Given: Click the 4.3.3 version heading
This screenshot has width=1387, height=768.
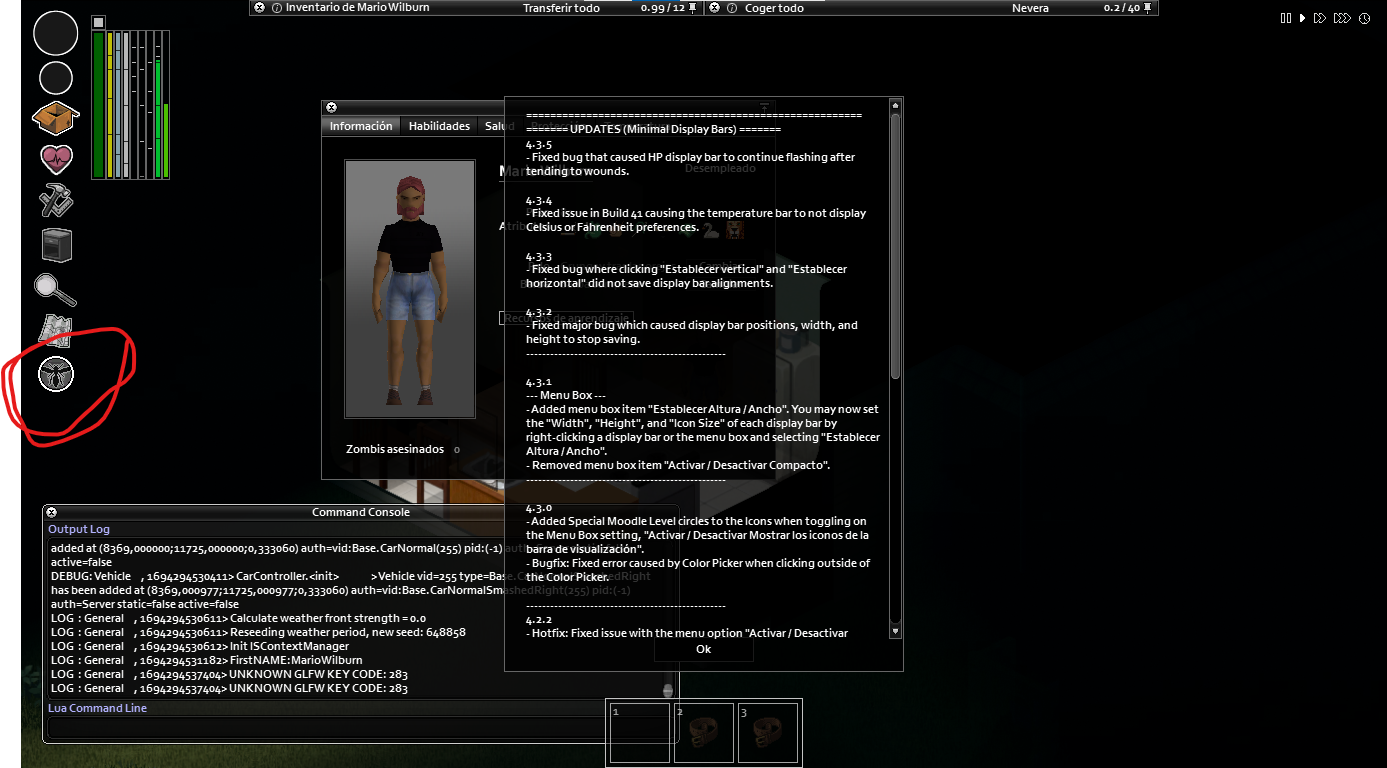Looking at the screenshot, I should 538,257.
